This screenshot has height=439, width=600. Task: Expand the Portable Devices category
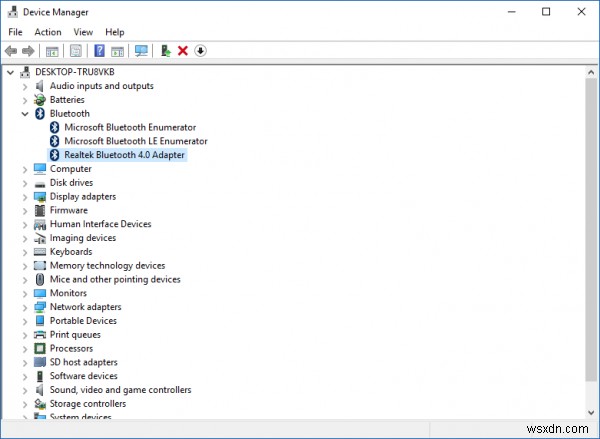25,321
